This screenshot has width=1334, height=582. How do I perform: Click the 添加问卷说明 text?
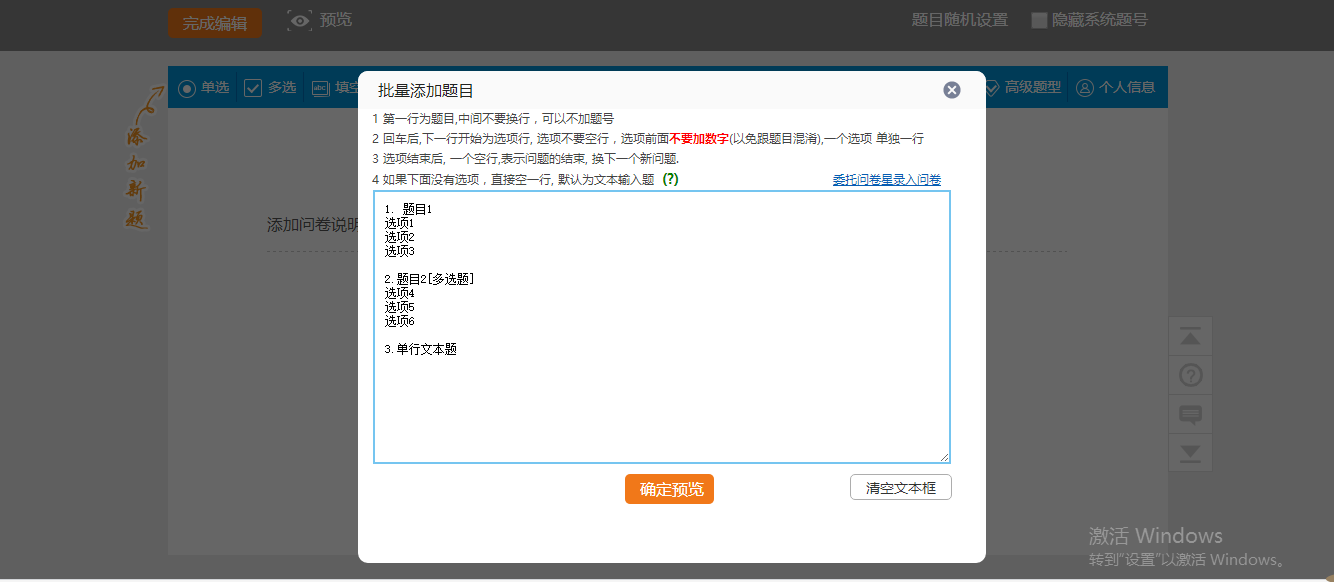coord(313,224)
